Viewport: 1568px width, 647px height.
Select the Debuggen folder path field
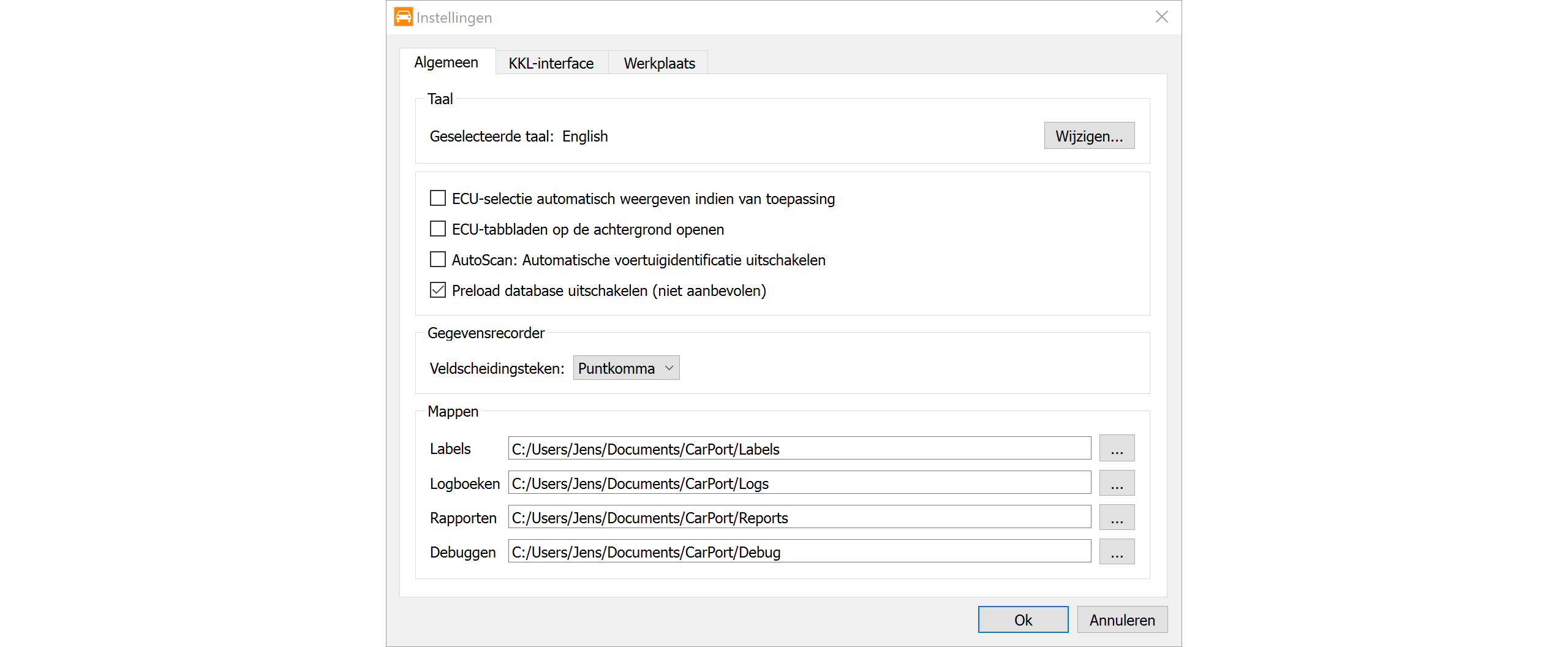[x=799, y=551]
